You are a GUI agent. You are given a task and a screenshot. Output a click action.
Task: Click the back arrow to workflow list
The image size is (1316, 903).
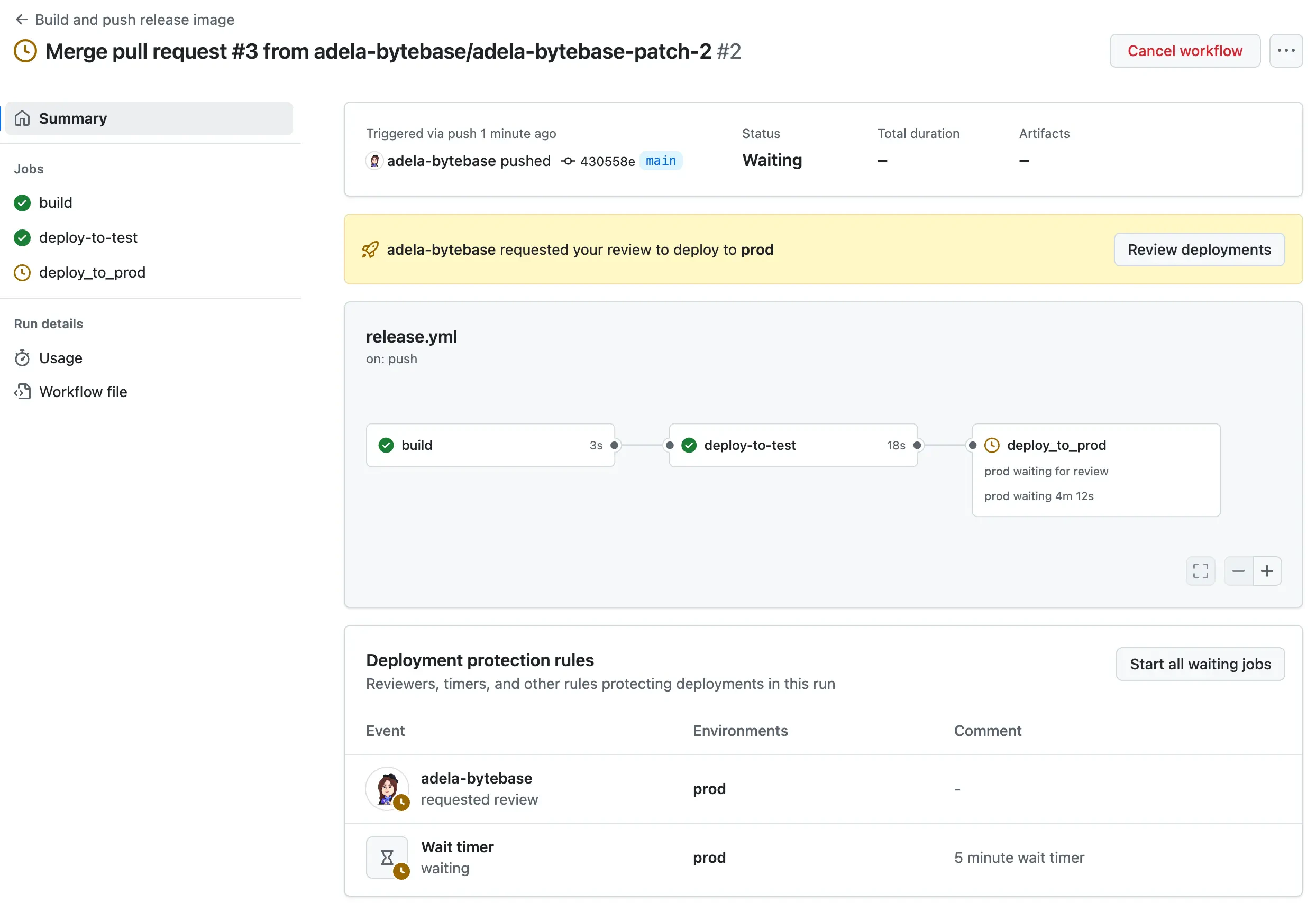coord(22,20)
